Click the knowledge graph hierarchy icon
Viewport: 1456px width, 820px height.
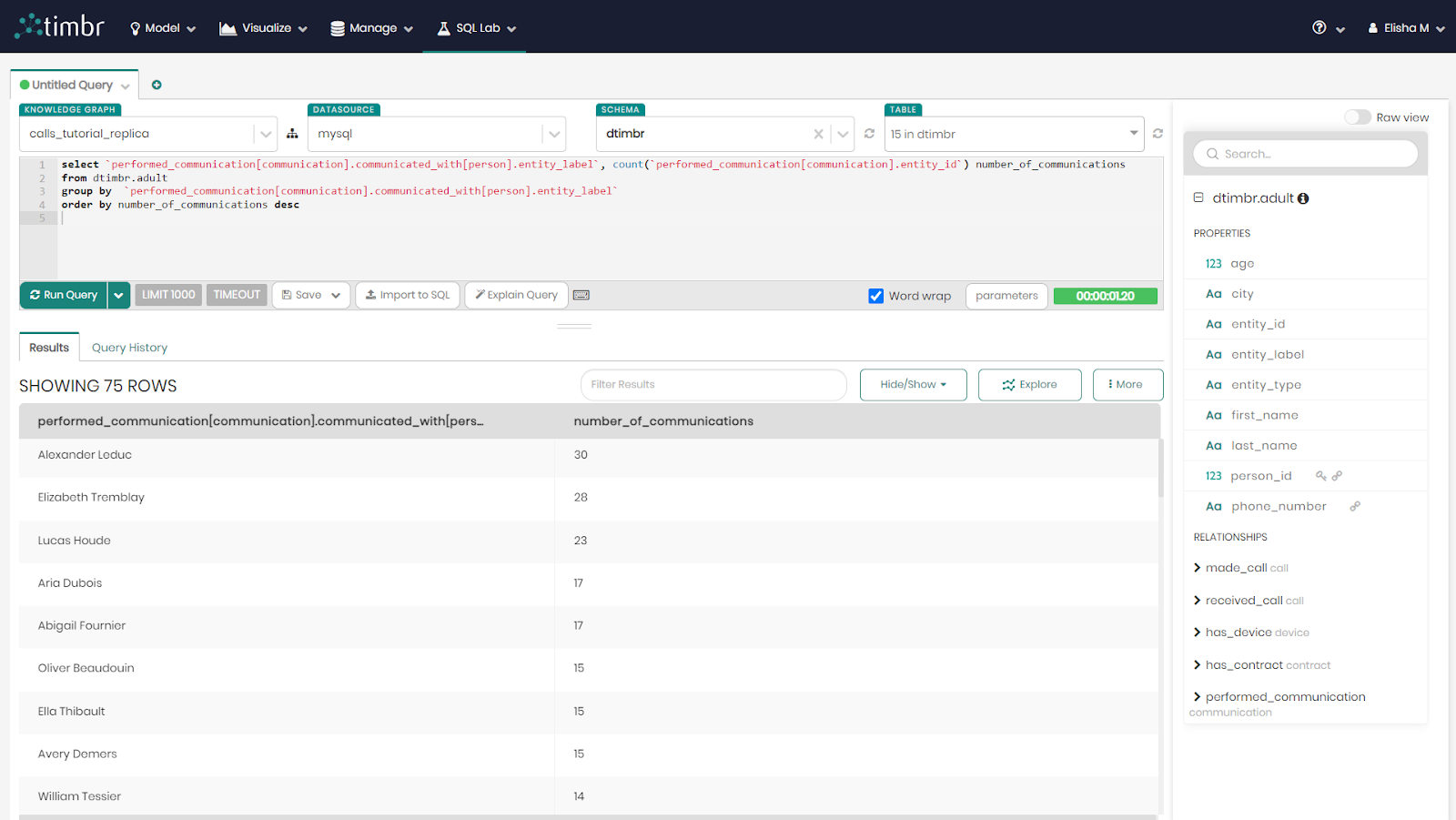pos(292,134)
